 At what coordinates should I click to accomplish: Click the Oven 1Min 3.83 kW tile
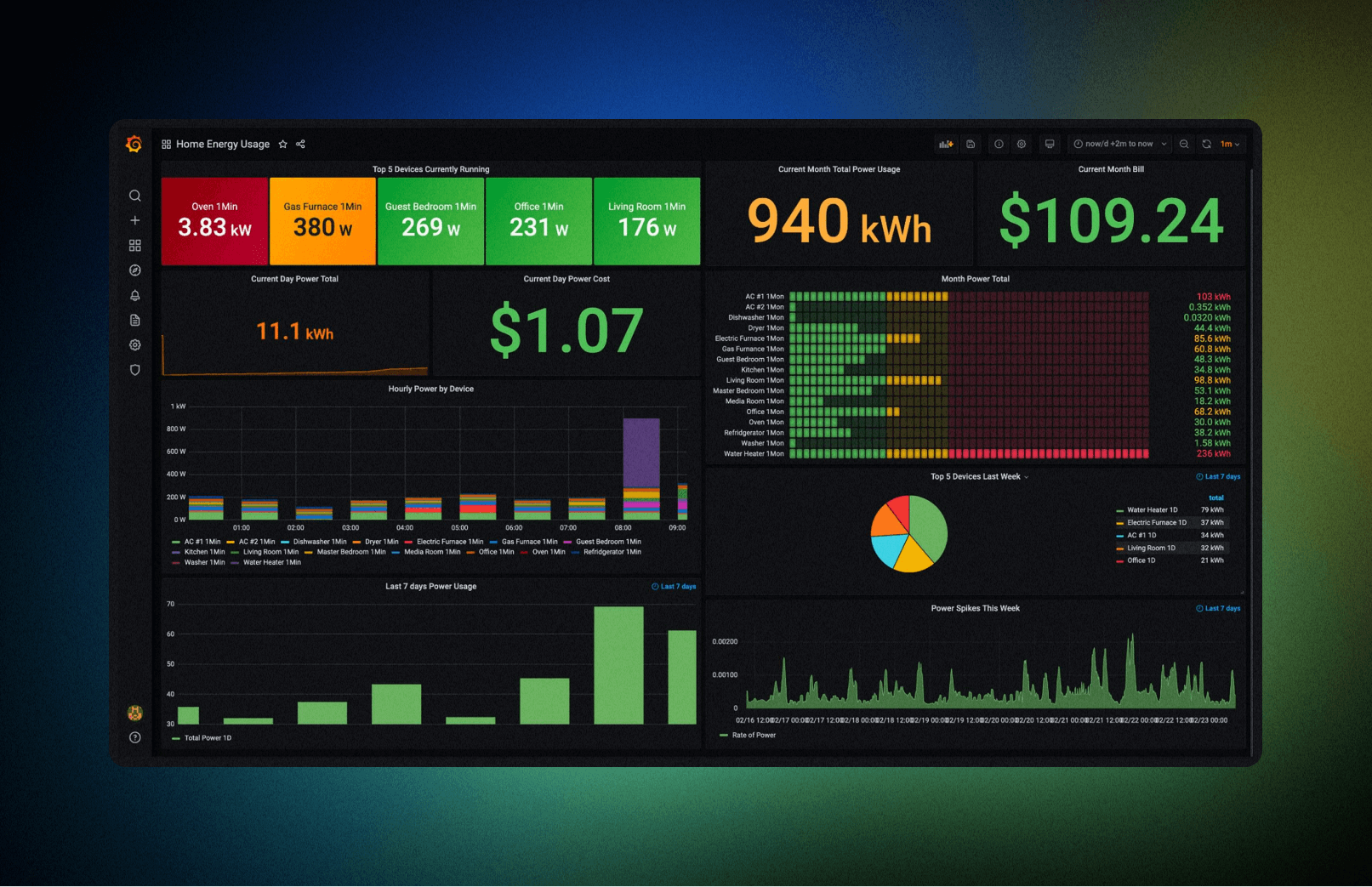pyautogui.click(x=214, y=221)
